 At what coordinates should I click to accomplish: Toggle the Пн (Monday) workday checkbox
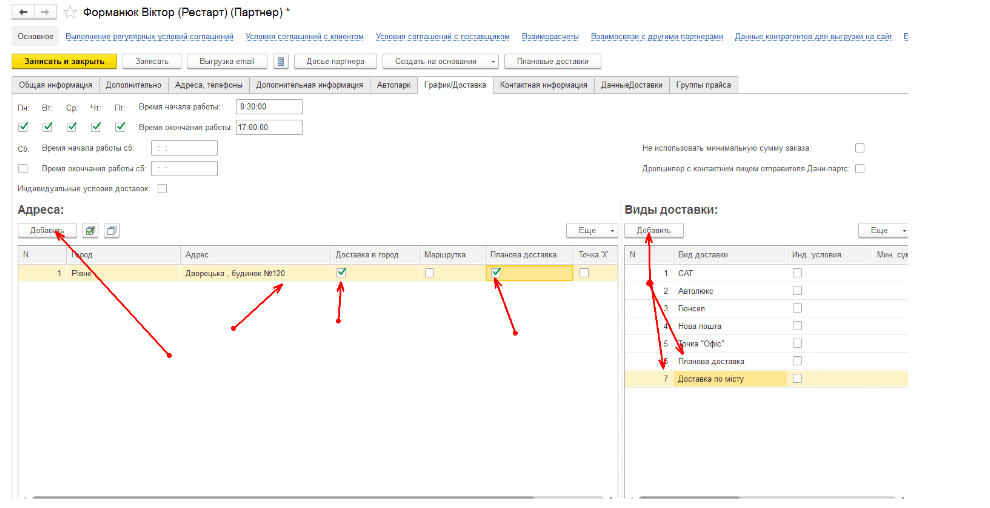[x=24, y=127]
